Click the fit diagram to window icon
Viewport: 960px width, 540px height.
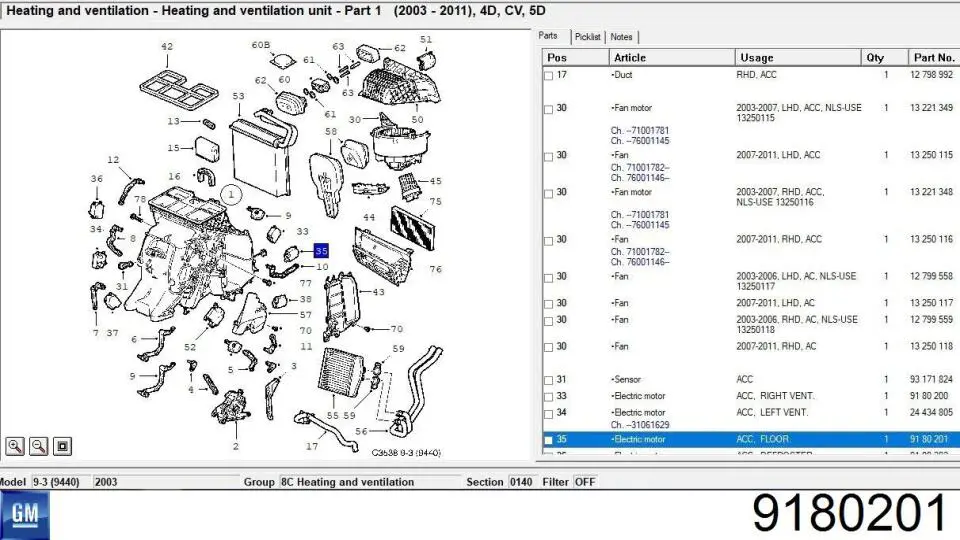click(62, 446)
